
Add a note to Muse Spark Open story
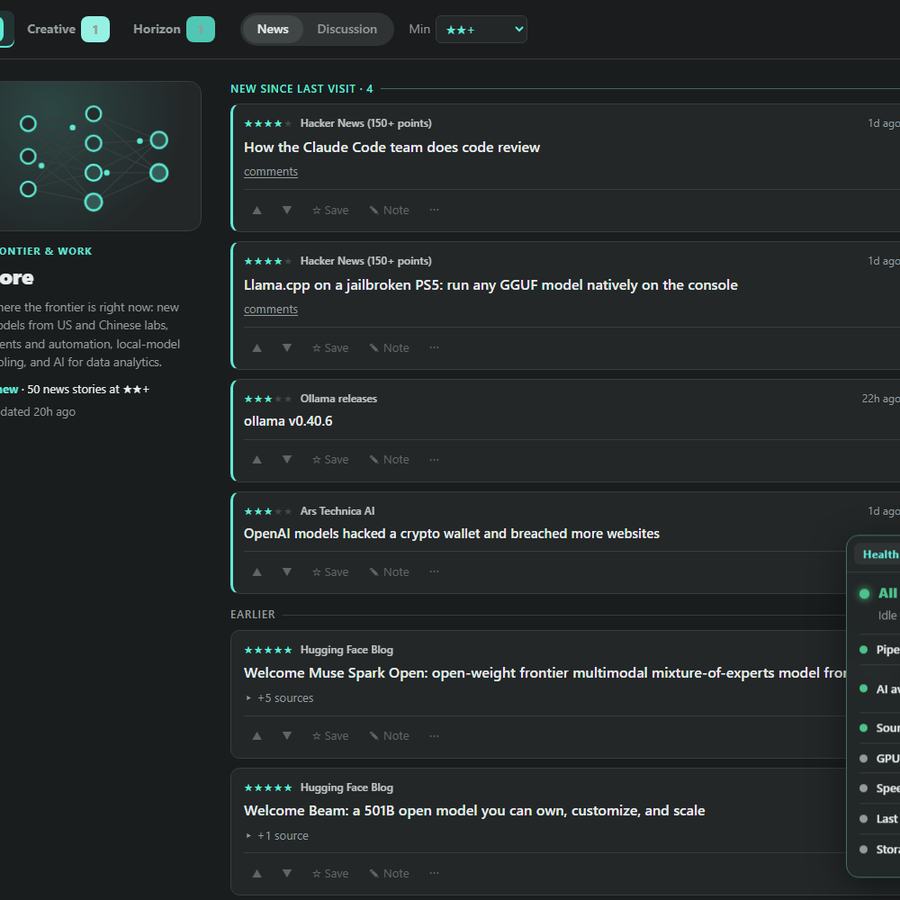[x=390, y=736]
